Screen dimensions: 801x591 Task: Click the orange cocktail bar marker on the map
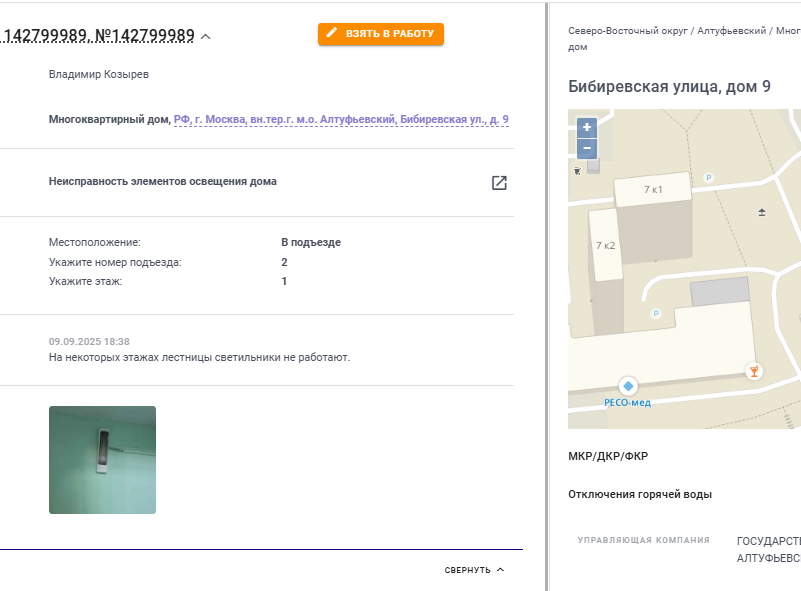click(754, 371)
